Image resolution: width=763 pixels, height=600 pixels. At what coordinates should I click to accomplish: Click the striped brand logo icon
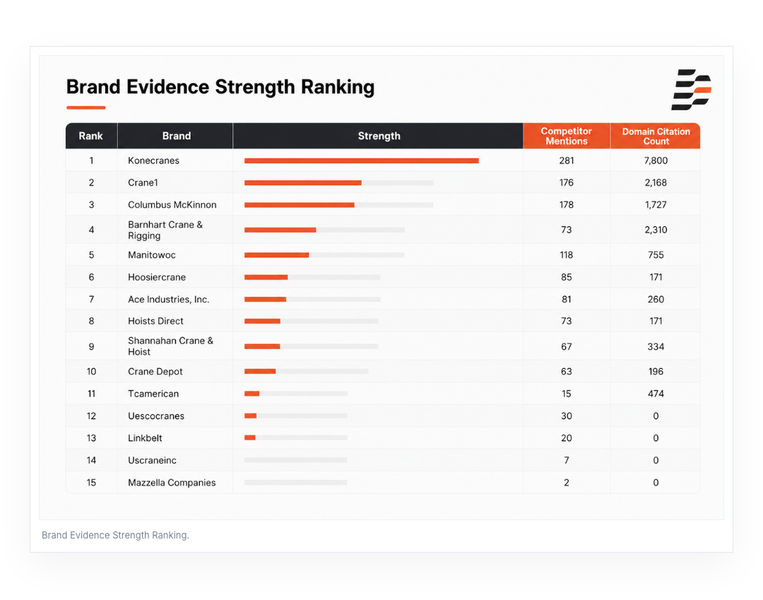[691, 90]
